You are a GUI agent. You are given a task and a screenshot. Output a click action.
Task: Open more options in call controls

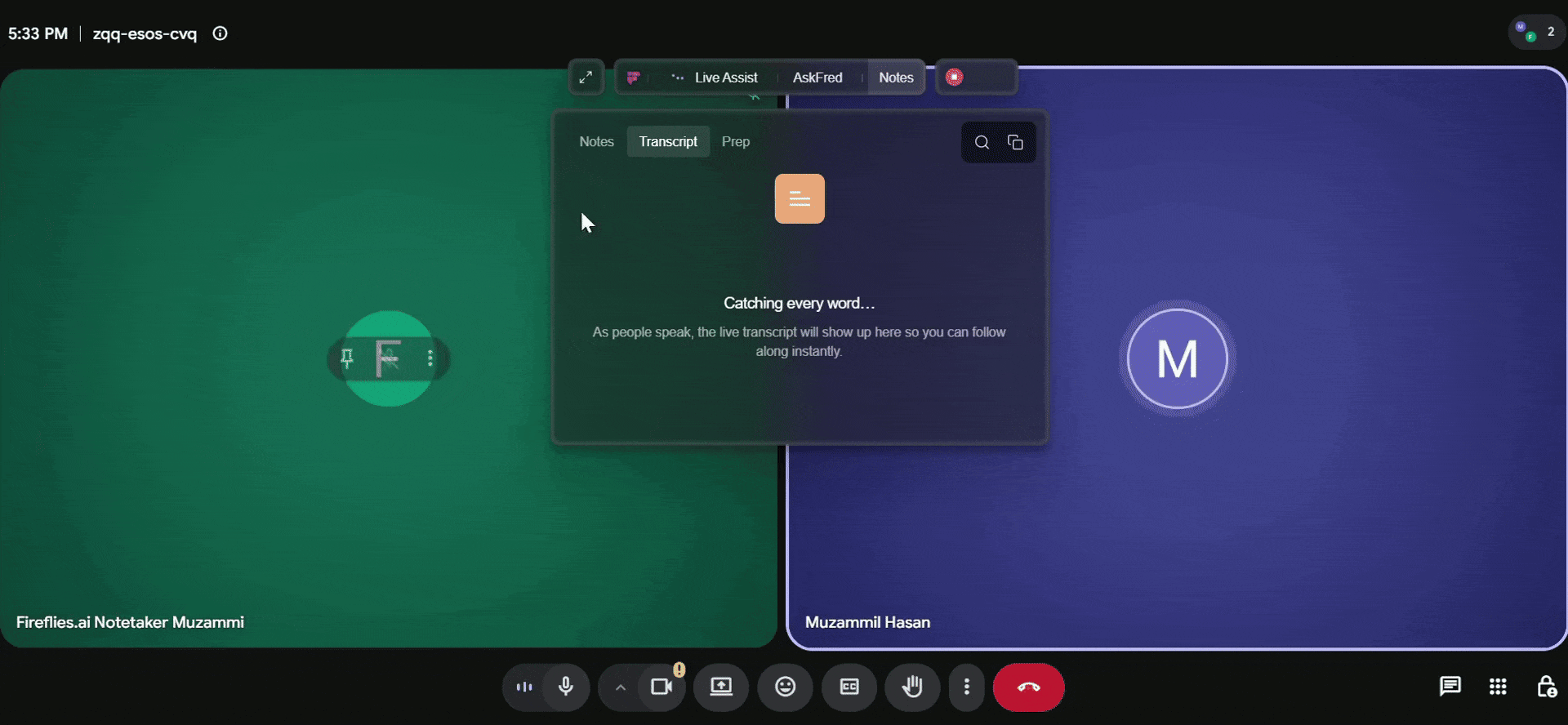(966, 687)
